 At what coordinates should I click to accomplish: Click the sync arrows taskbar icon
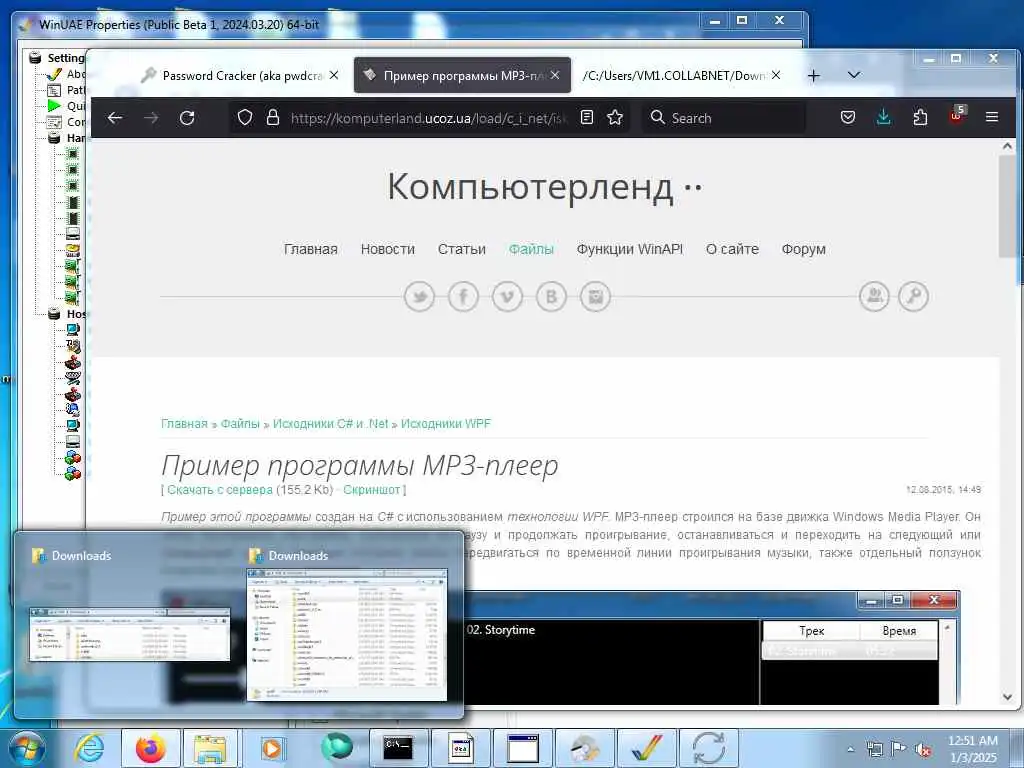point(709,748)
